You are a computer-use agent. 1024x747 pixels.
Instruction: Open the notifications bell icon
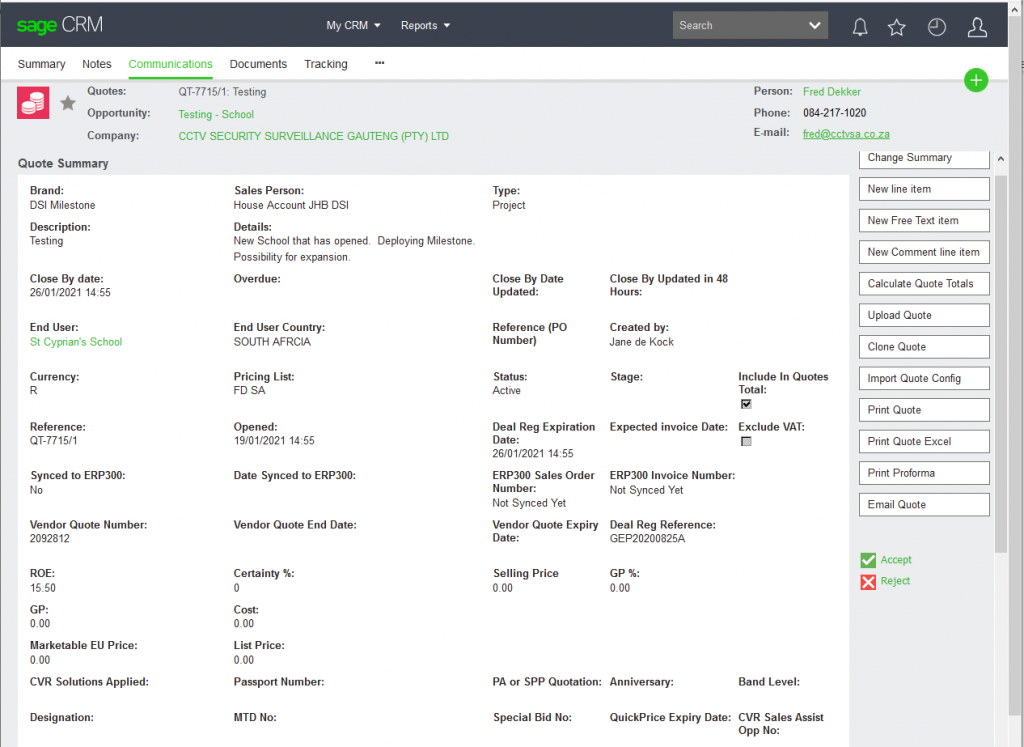[859, 27]
